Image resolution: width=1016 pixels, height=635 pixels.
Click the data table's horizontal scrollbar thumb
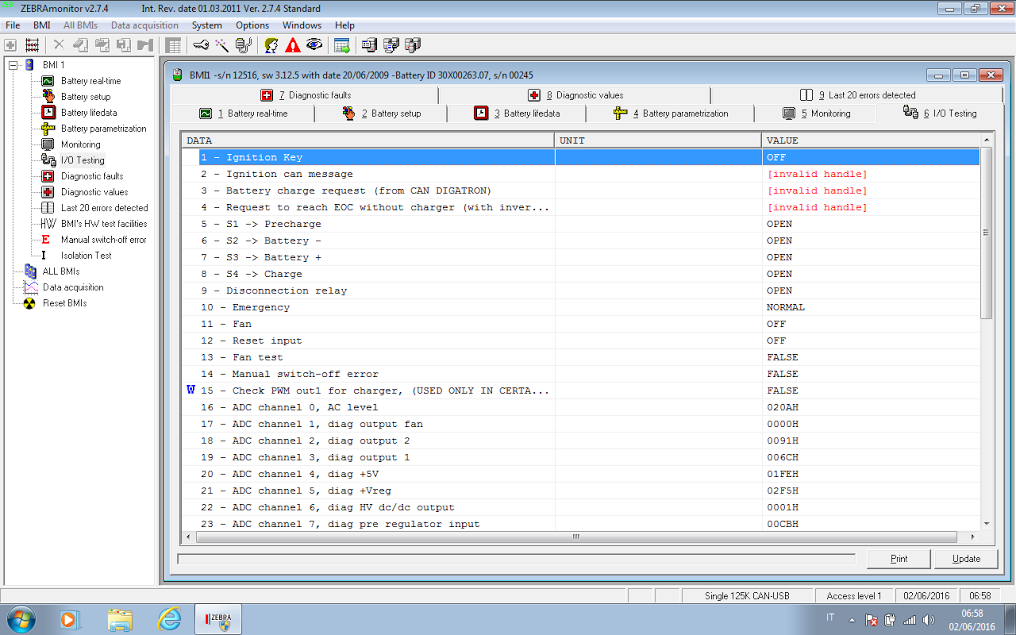coord(576,536)
